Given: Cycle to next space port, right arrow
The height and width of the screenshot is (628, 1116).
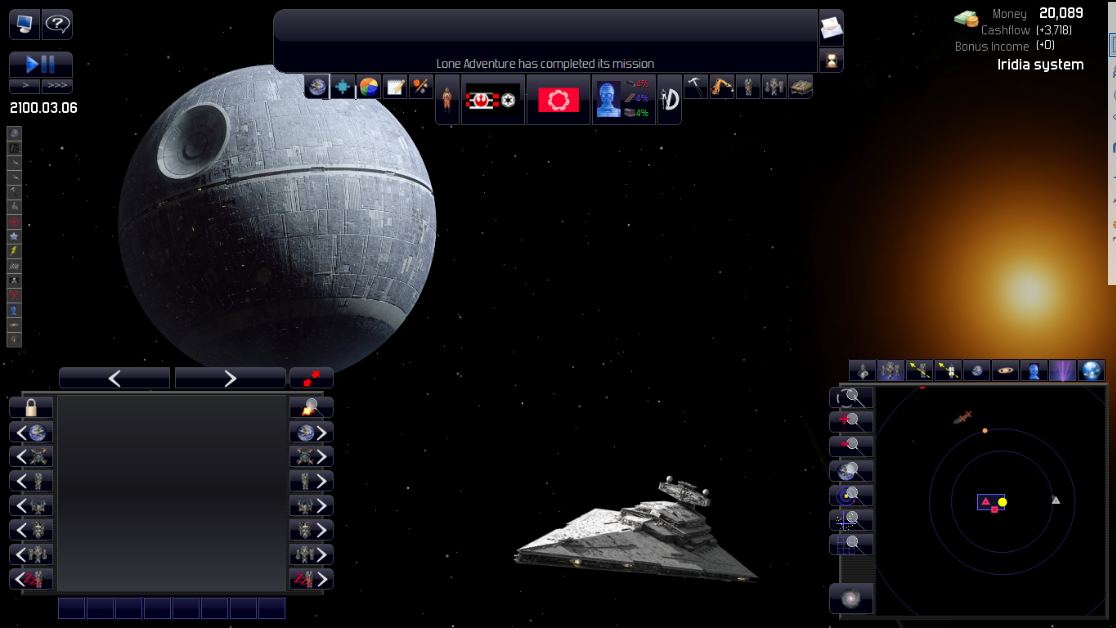Looking at the screenshot, I should [311, 456].
